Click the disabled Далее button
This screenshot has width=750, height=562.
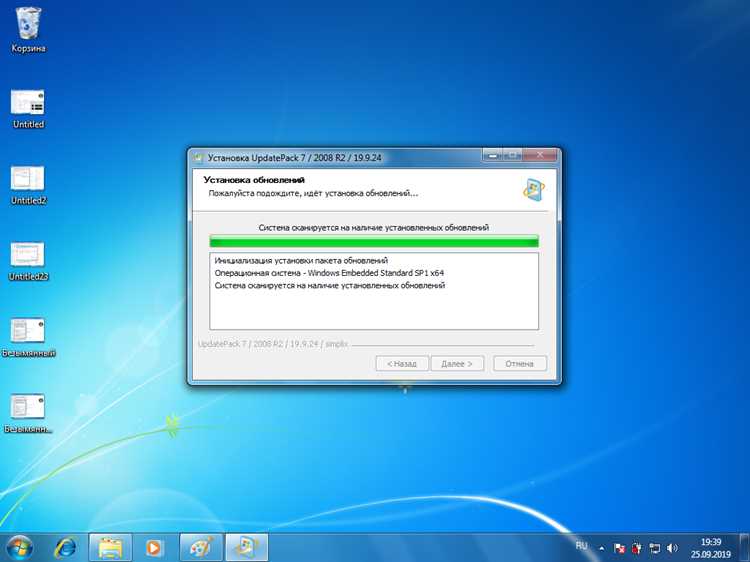tap(457, 364)
